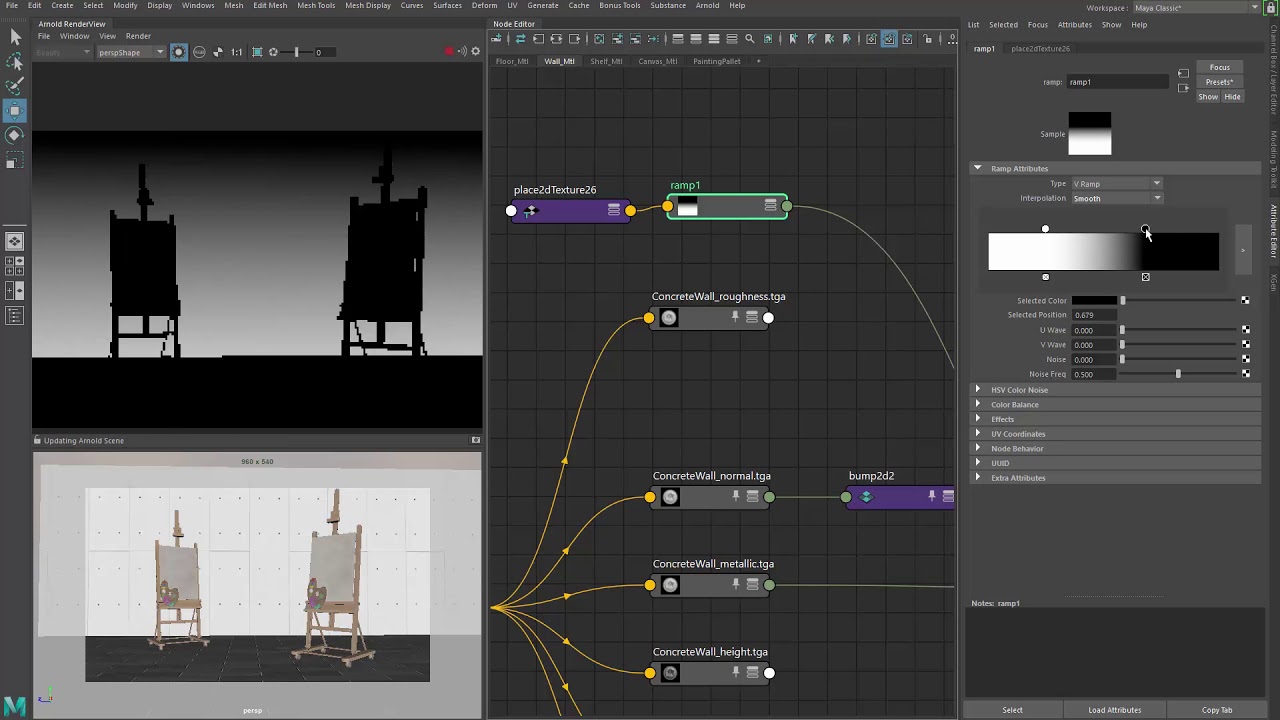Collapse the Ramp Attributes section
Screen dimensions: 1280x720
(x=978, y=168)
